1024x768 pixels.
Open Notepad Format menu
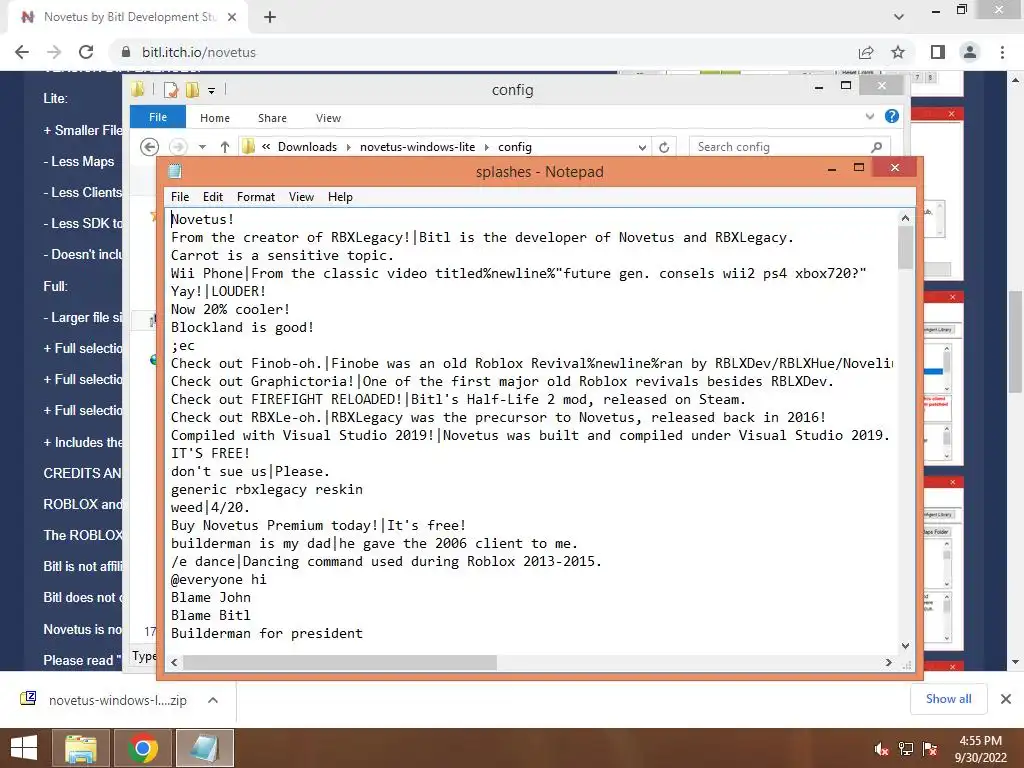coord(255,197)
